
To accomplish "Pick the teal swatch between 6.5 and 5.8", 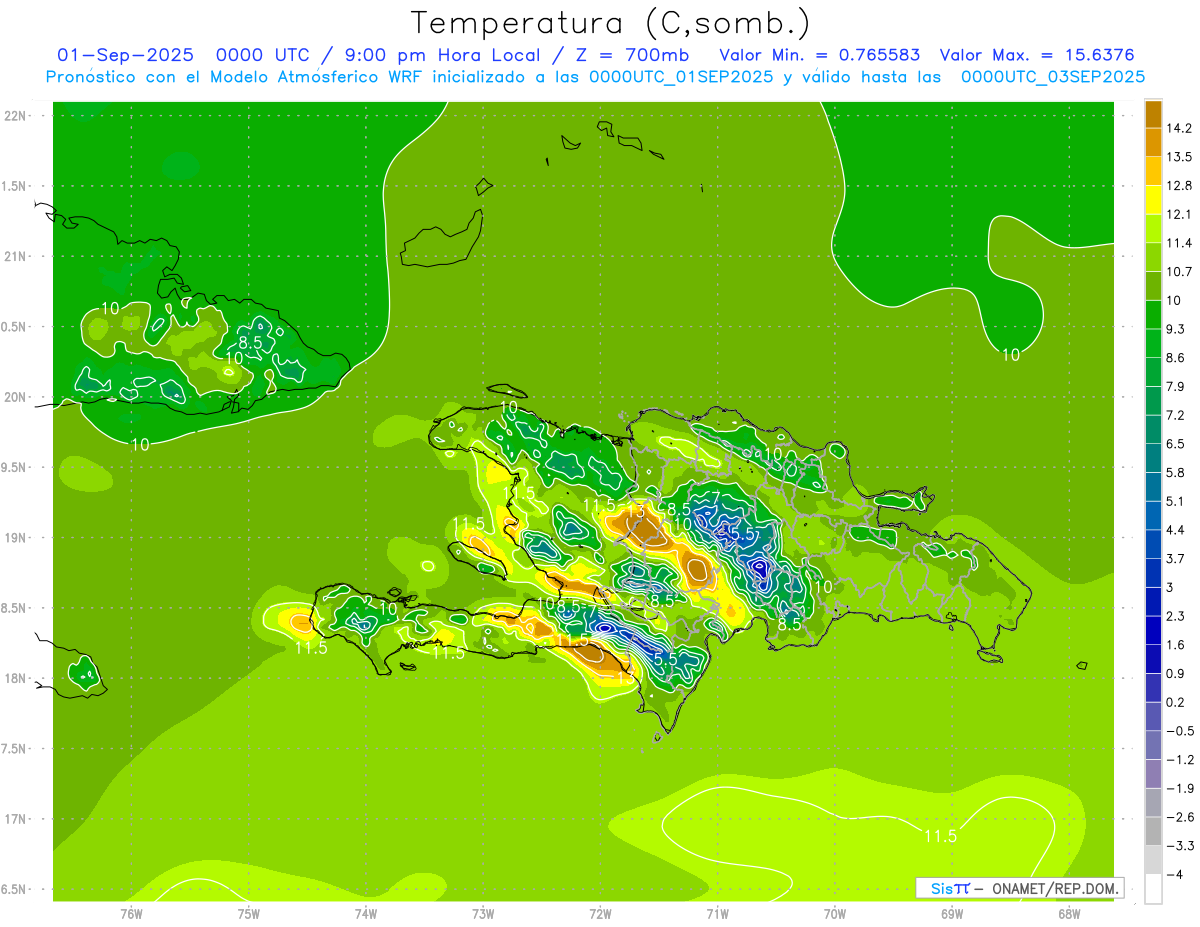I will [x=1154, y=457].
